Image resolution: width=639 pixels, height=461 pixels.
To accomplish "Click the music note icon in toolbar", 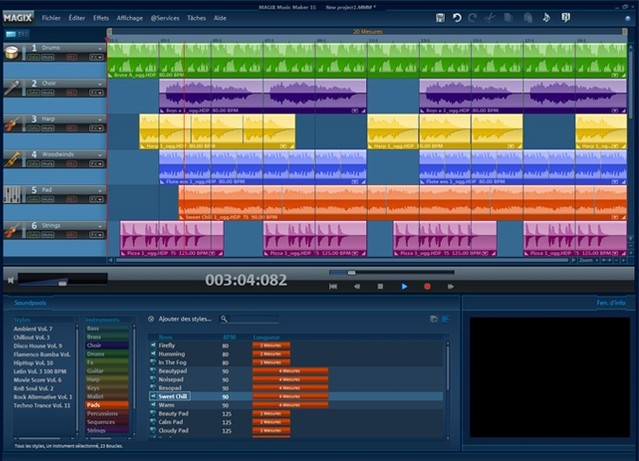I will click(x=546, y=18).
